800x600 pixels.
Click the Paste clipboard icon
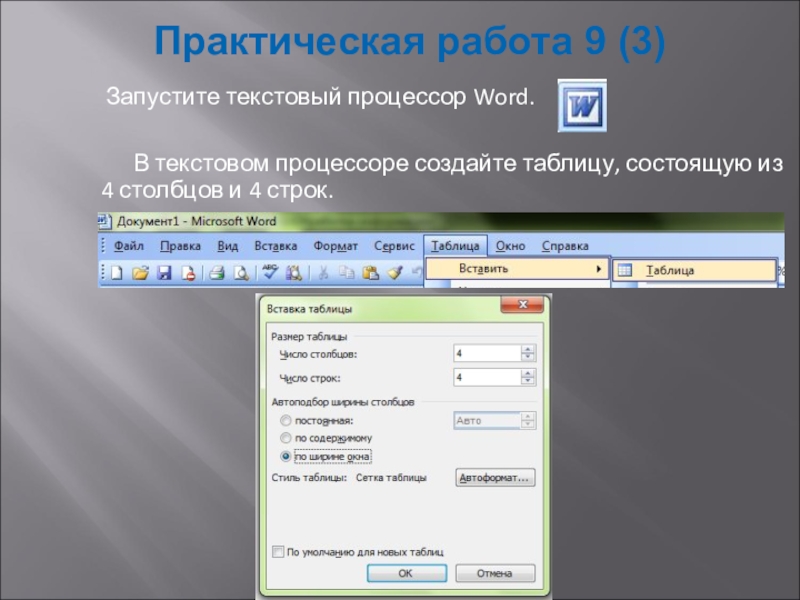[x=370, y=273]
